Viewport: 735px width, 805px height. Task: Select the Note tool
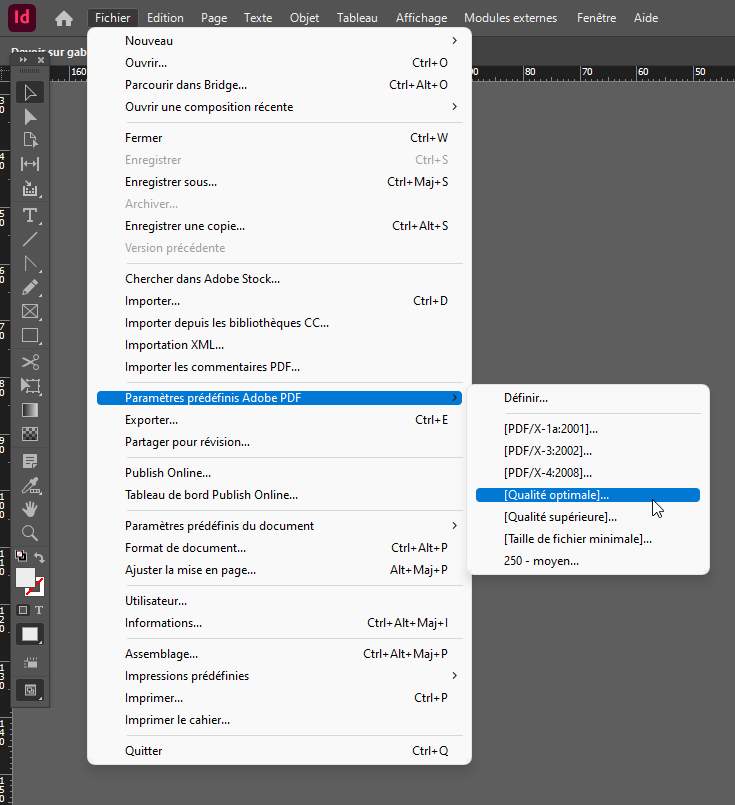pyautogui.click(x=30, y=461)
